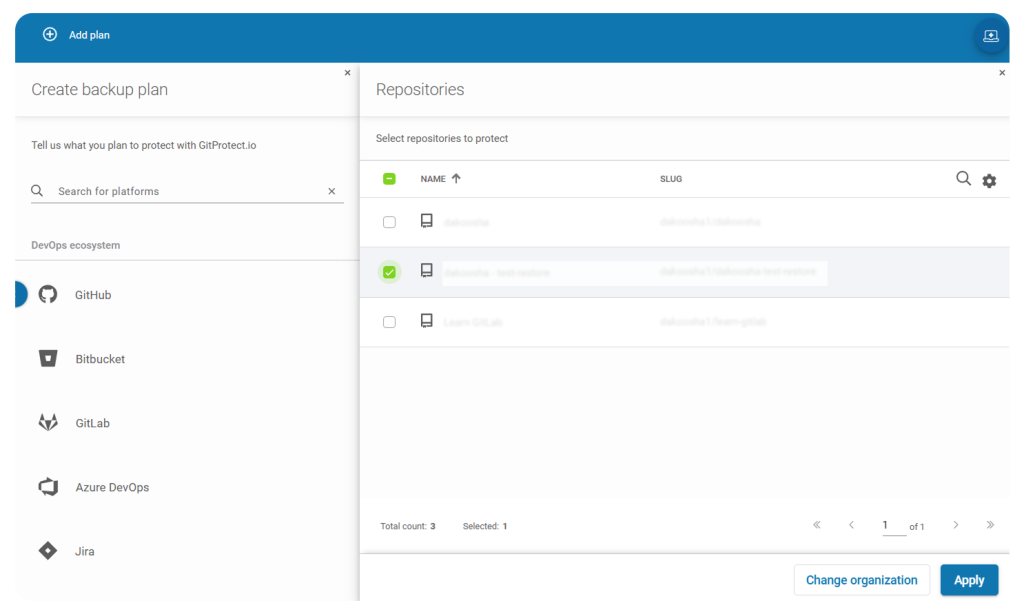The image size is (1024, 614).
Task: Toggle the NAME column sort arrow
Action: [x=457, y=177]
